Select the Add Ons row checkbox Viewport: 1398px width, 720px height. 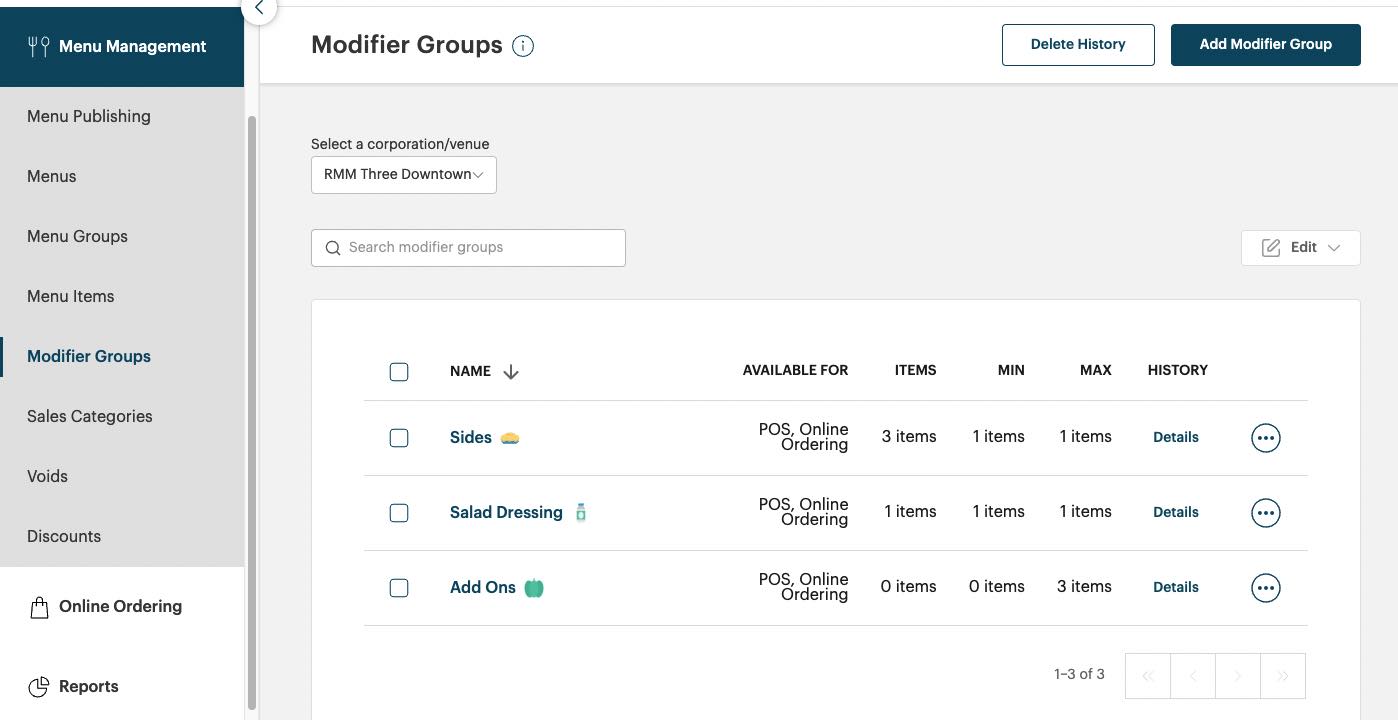point(399,587)
